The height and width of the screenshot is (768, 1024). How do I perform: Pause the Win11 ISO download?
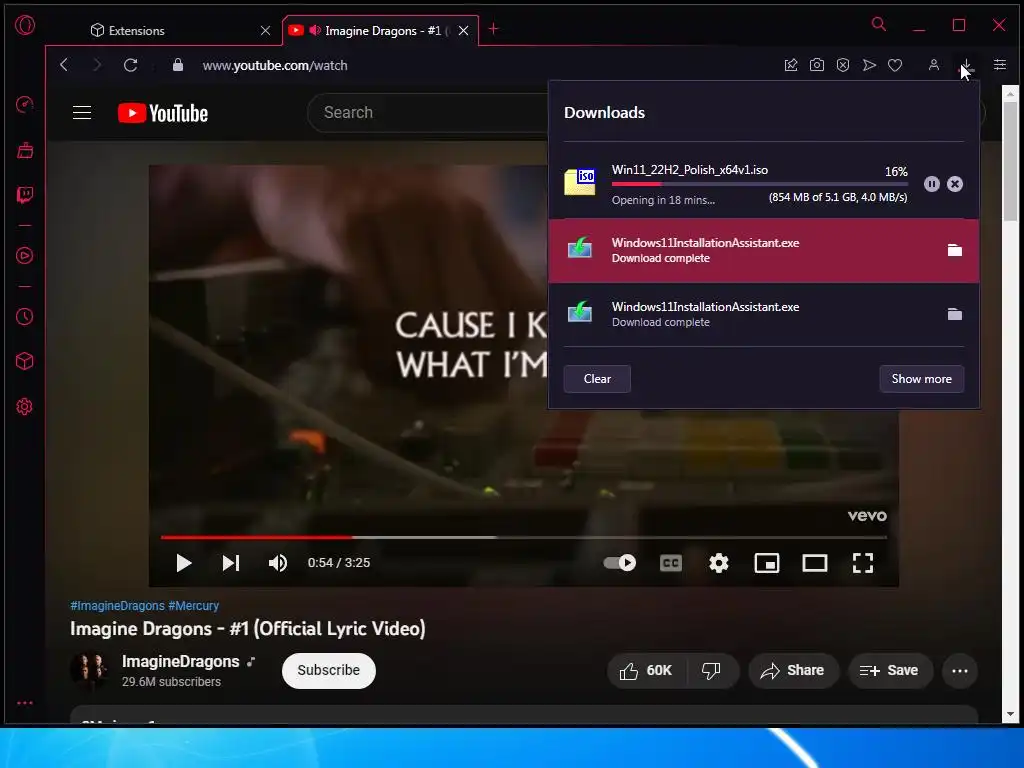pyautogui.click(x=932, y=184)
